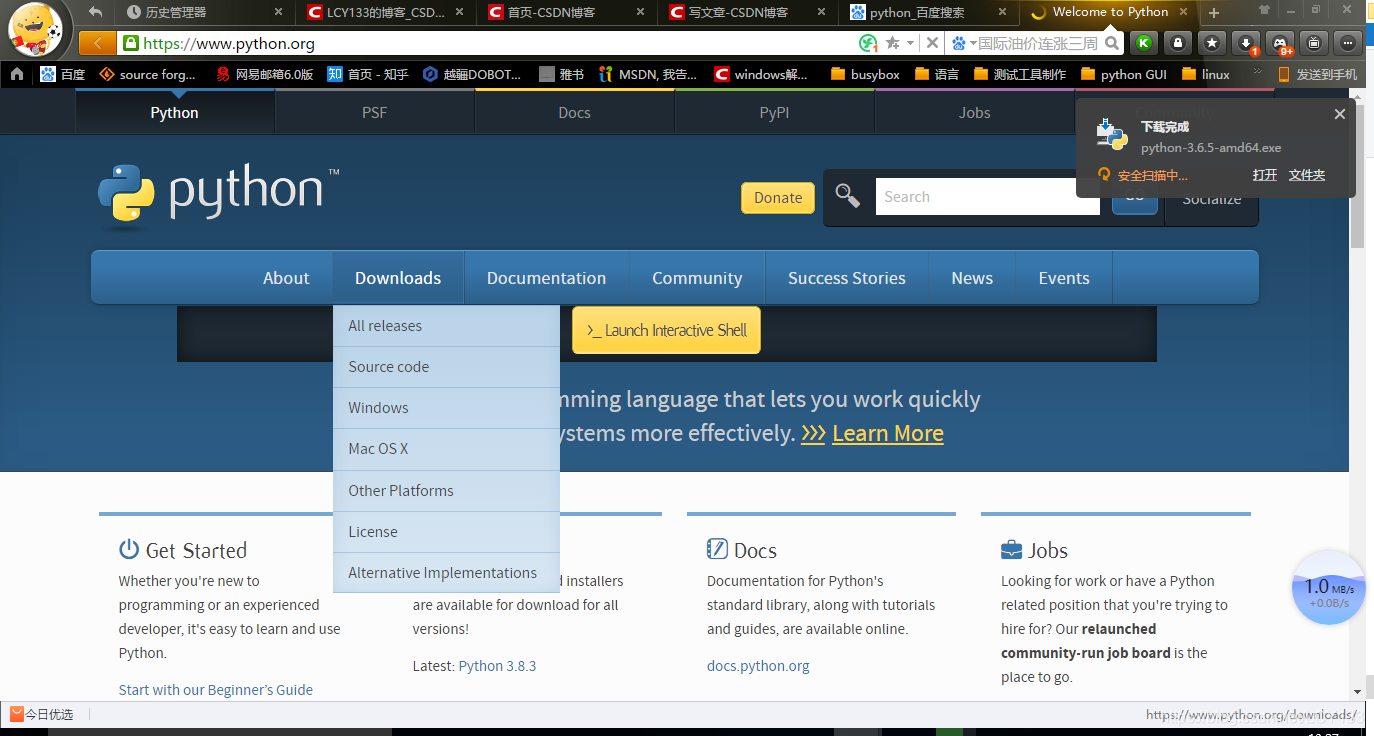
Task: Open Start with our Beginner's Guide link
Action: [x=216, y=690]
